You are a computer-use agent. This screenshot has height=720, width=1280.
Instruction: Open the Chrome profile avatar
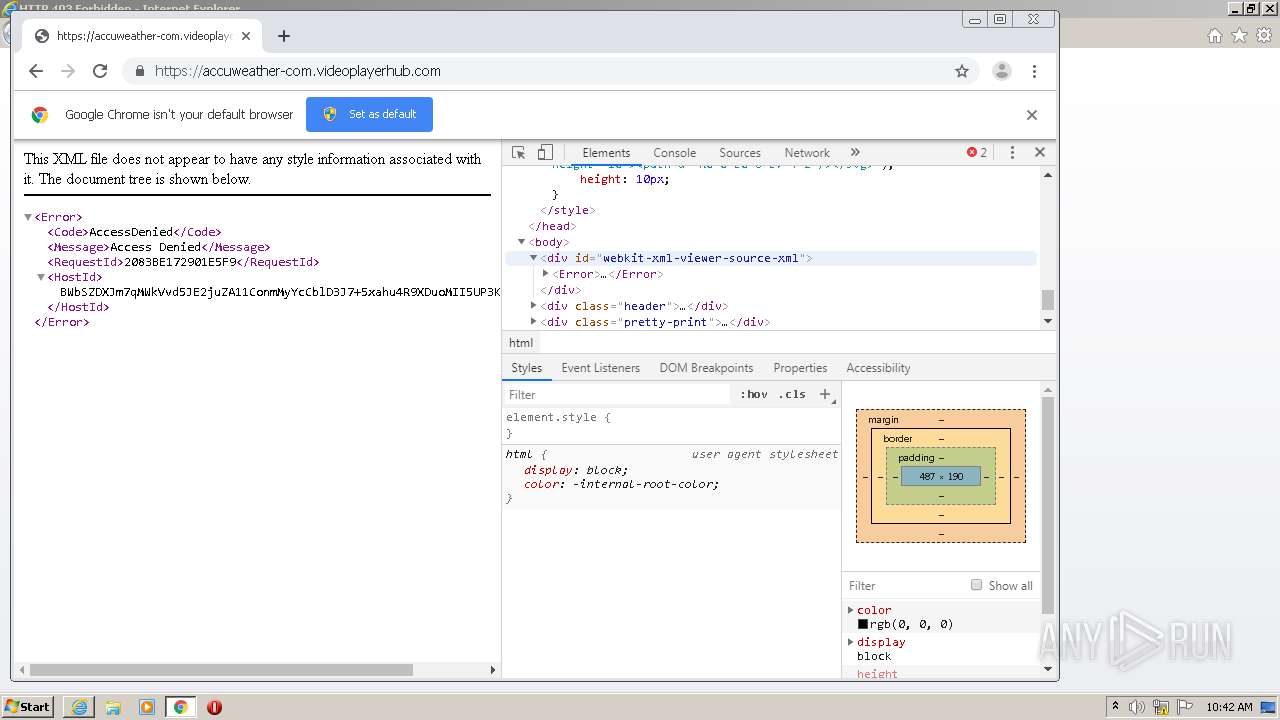1001,71
